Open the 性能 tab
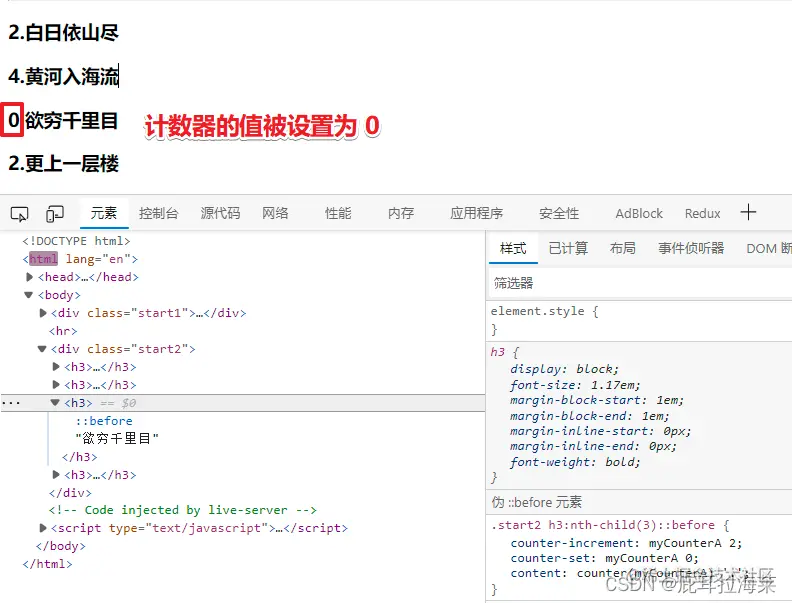The height and width of the screenshot is (603, 792). click(x=338, y=213)
